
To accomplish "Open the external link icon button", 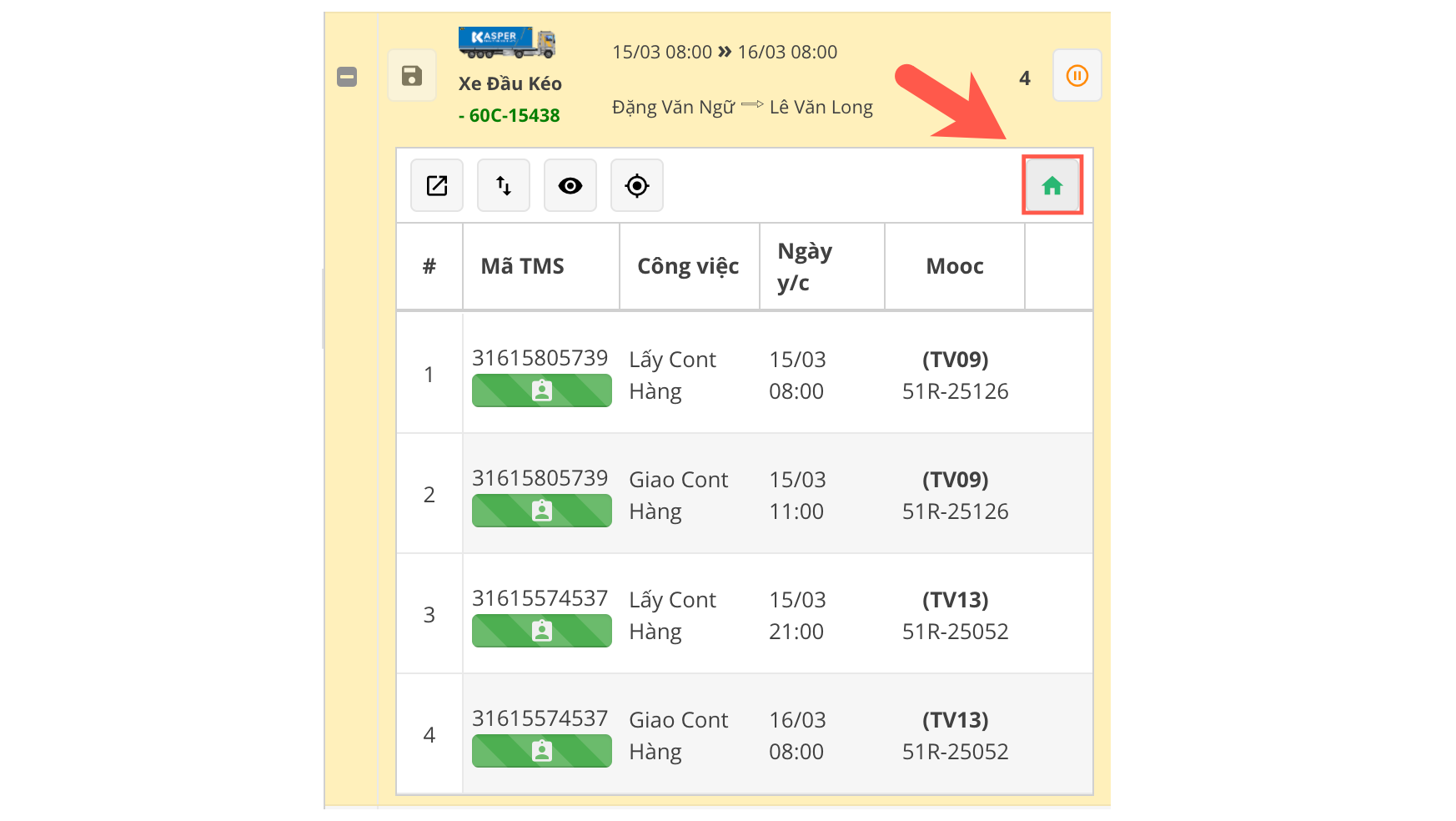I will [x=437, y=185].
